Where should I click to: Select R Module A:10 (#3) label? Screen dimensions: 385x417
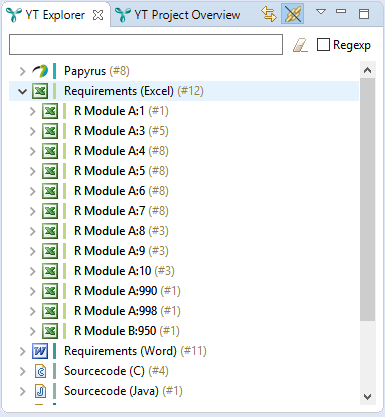tap(124, 271)
